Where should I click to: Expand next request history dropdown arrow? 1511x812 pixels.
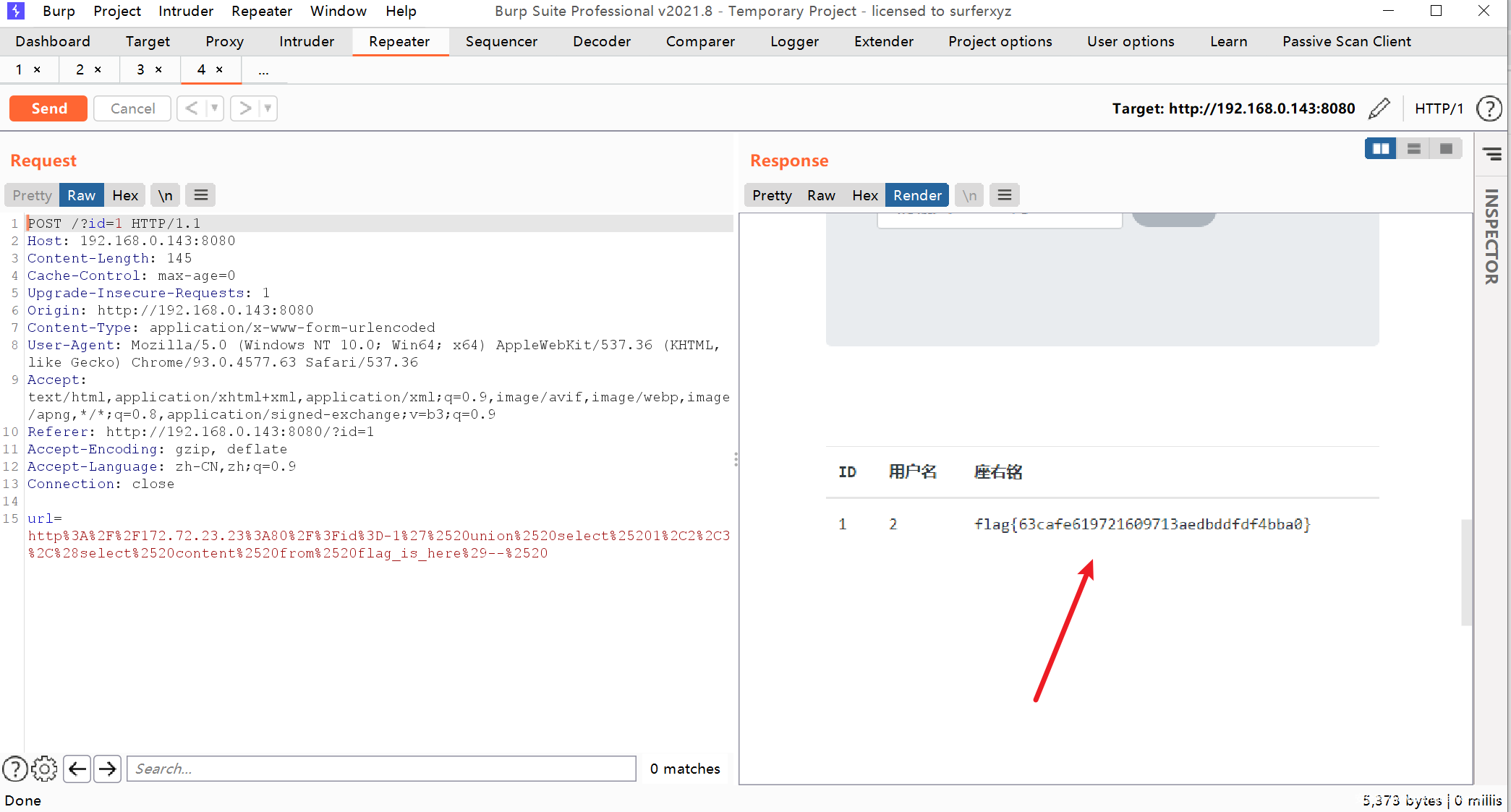268,108
